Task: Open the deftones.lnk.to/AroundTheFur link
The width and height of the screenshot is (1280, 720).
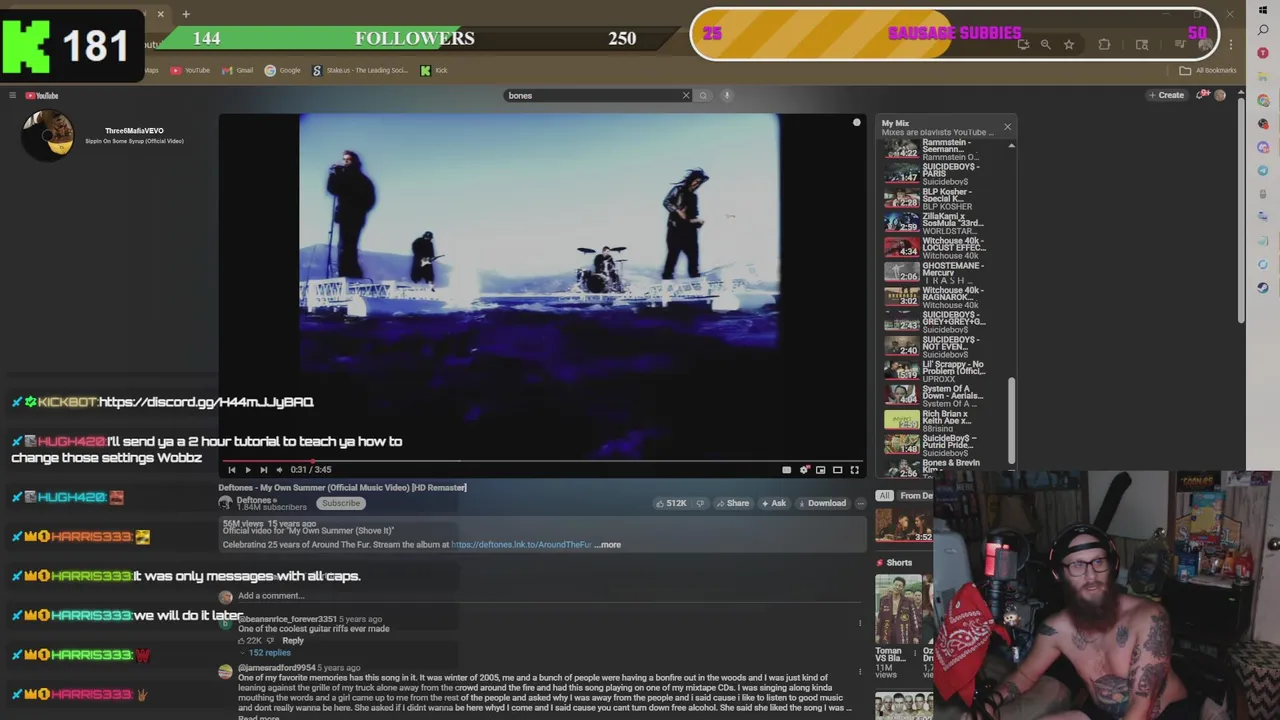Action: pyautogui.click(x=521, y=545)
